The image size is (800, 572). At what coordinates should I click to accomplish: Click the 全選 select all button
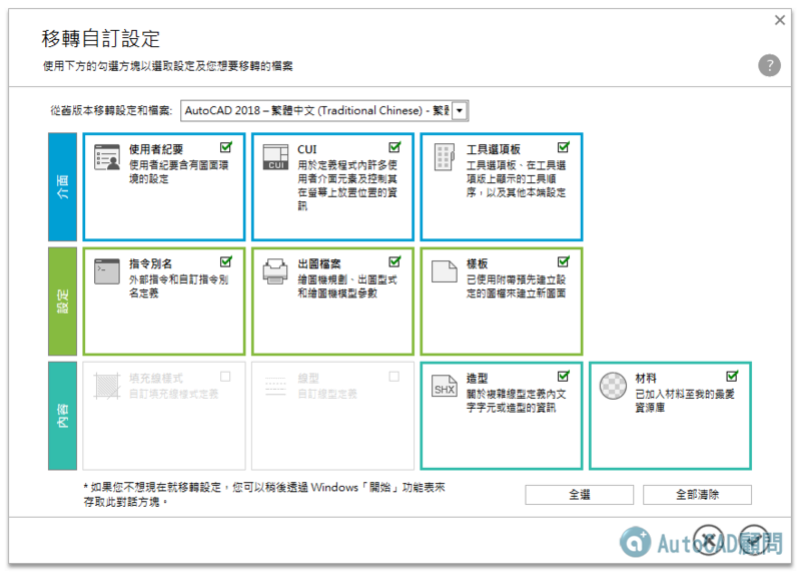pyautogui.click(x=579, y=494)
